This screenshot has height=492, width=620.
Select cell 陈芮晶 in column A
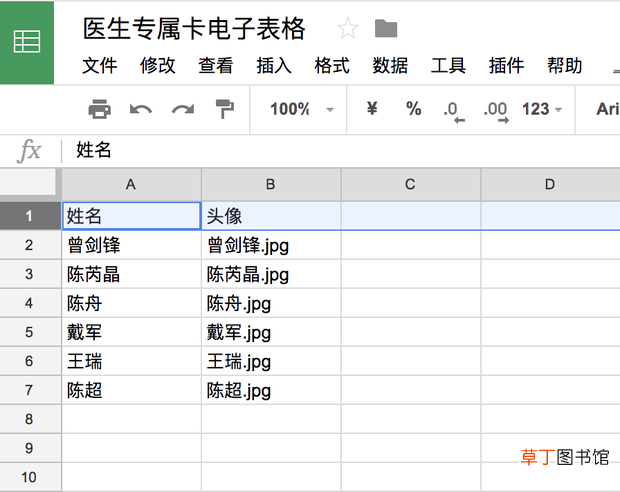coord(132,274)
